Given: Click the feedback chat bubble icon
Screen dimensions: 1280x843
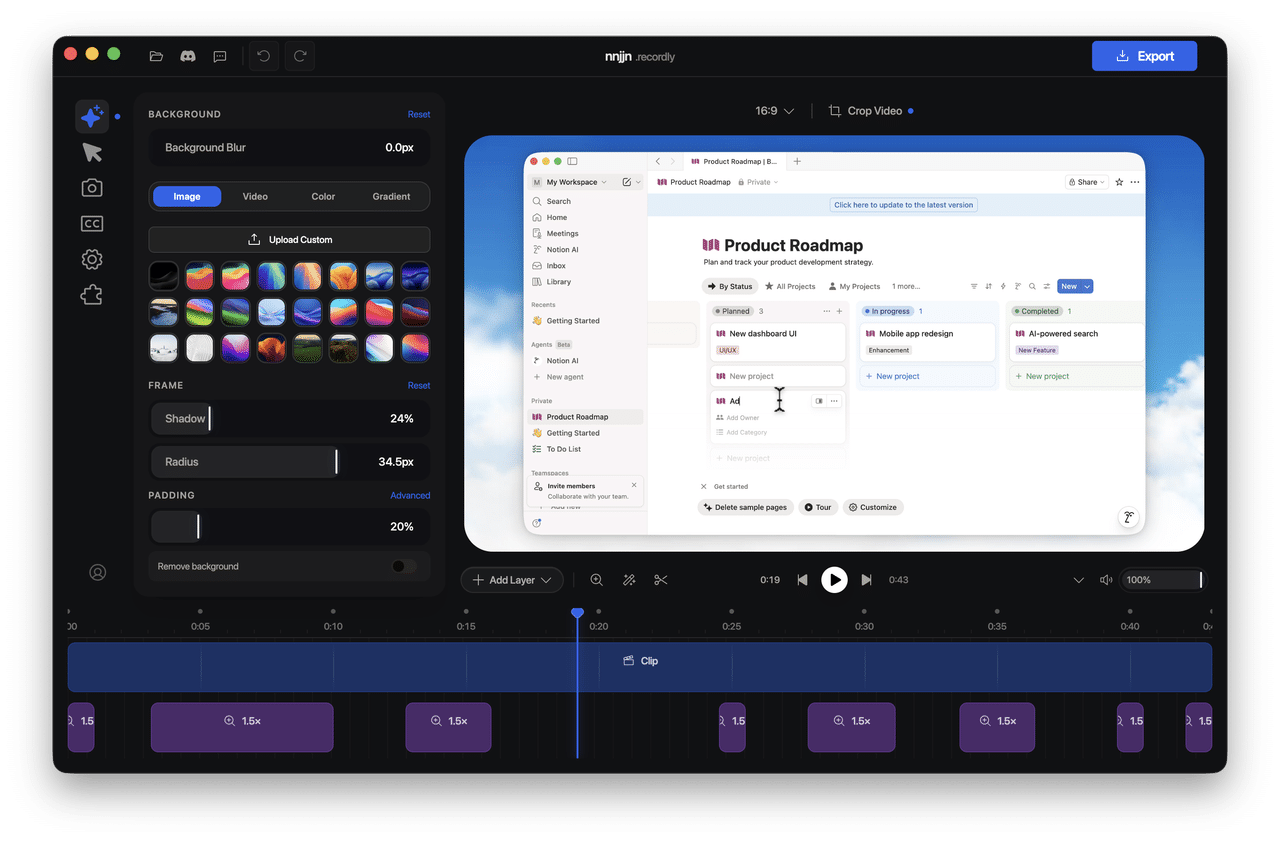Looking at the screenshot, I should [x=220, y=56].
